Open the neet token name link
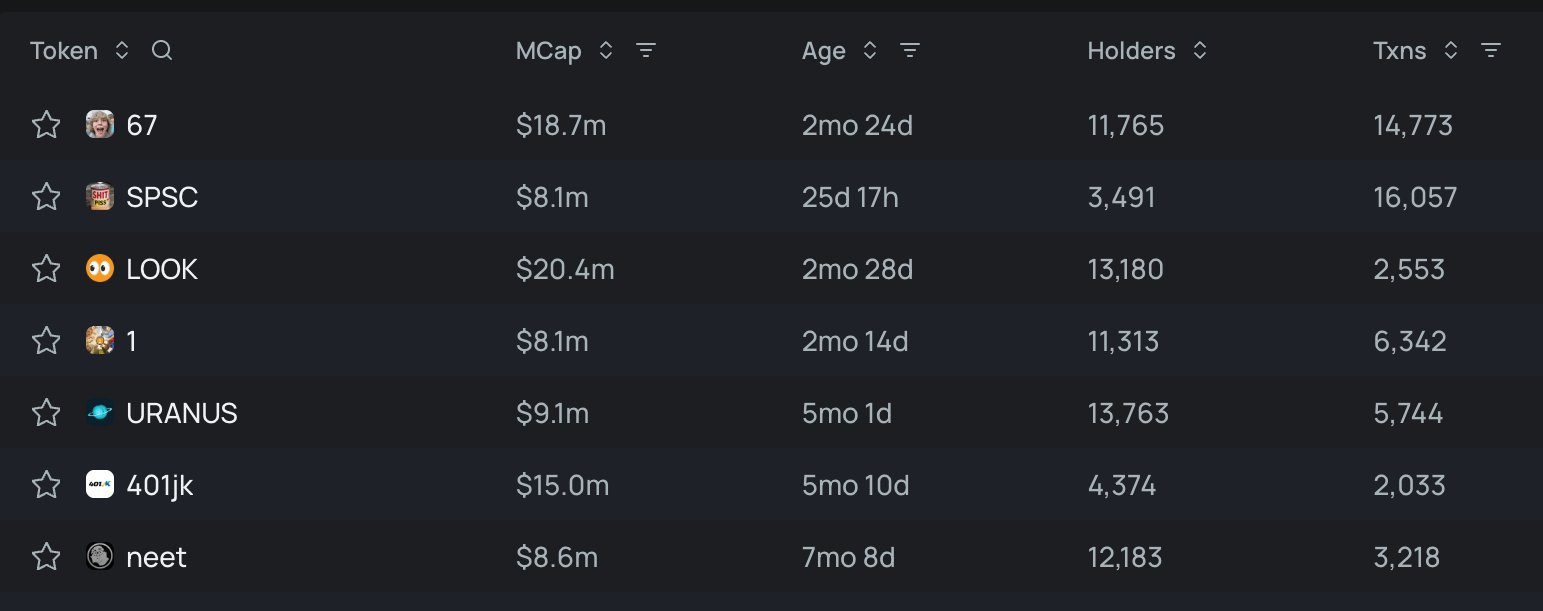 157,557
